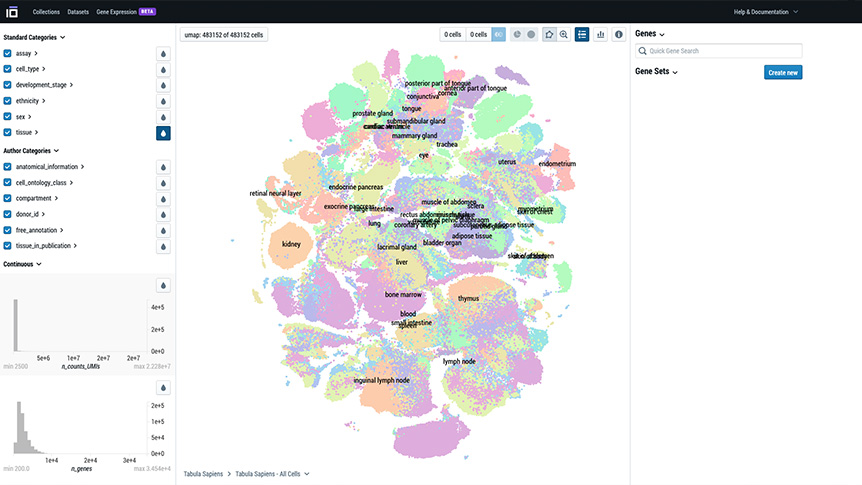
Task: Click the gene search magnifier icon
Action: click(642, 51)
